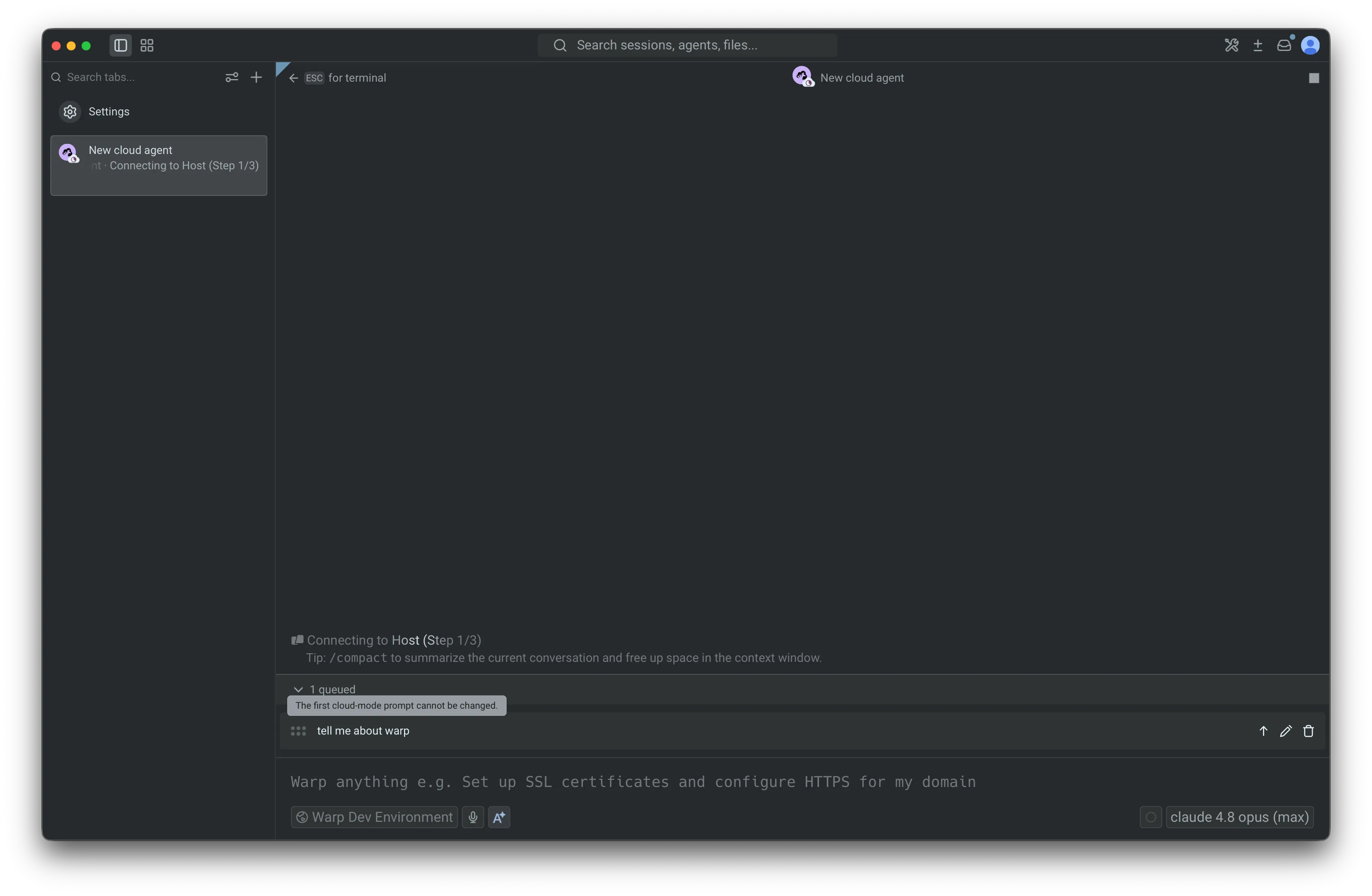Click the blue corner indicator of the pane

(281, 68)
